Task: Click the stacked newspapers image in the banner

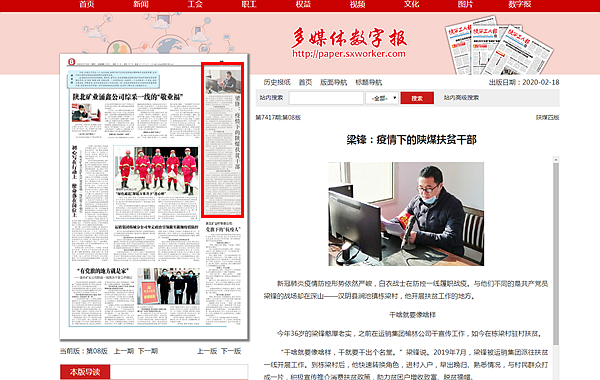Action: (499, 46)
